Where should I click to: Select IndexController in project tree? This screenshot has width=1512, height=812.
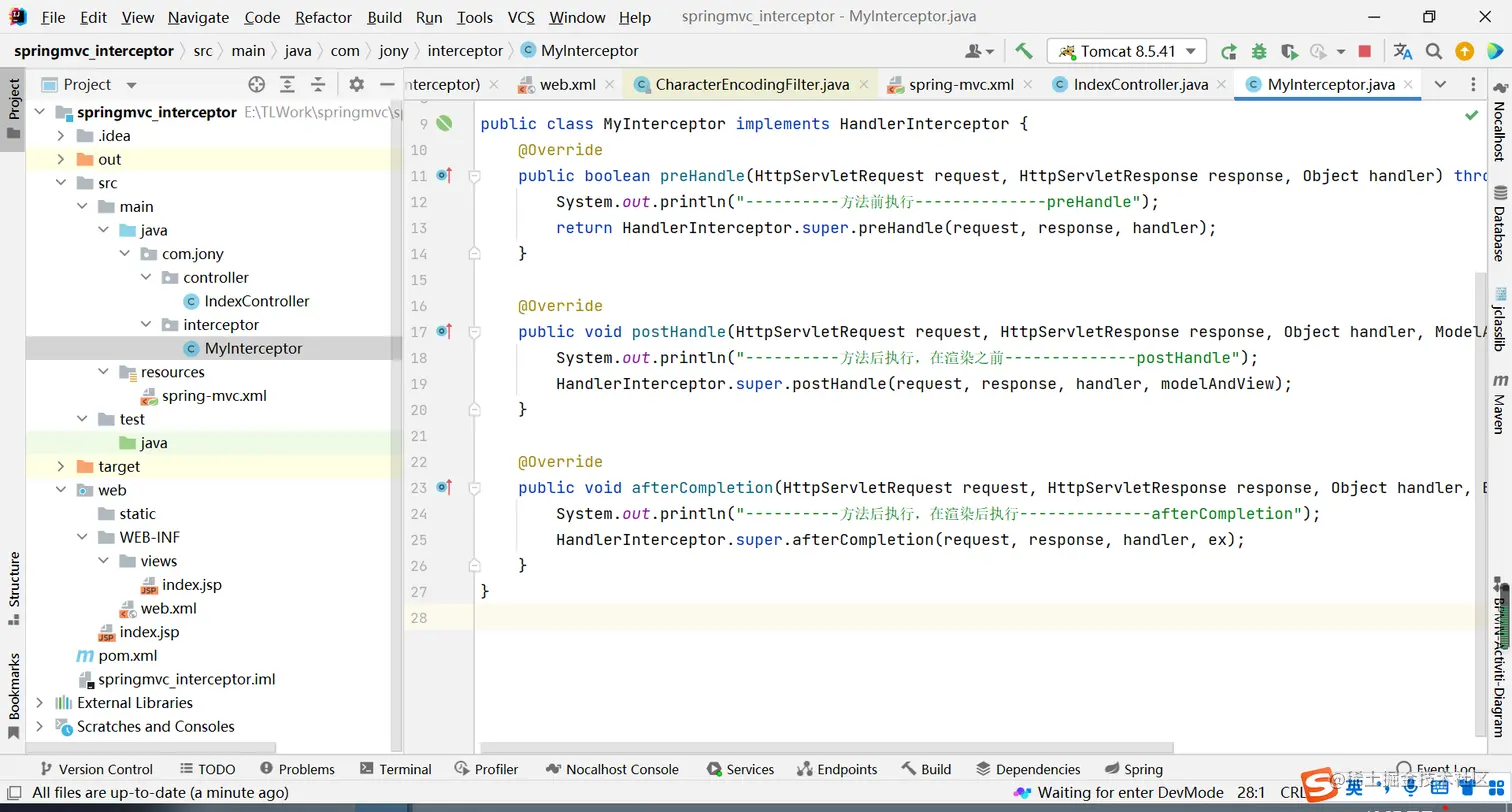257,301
